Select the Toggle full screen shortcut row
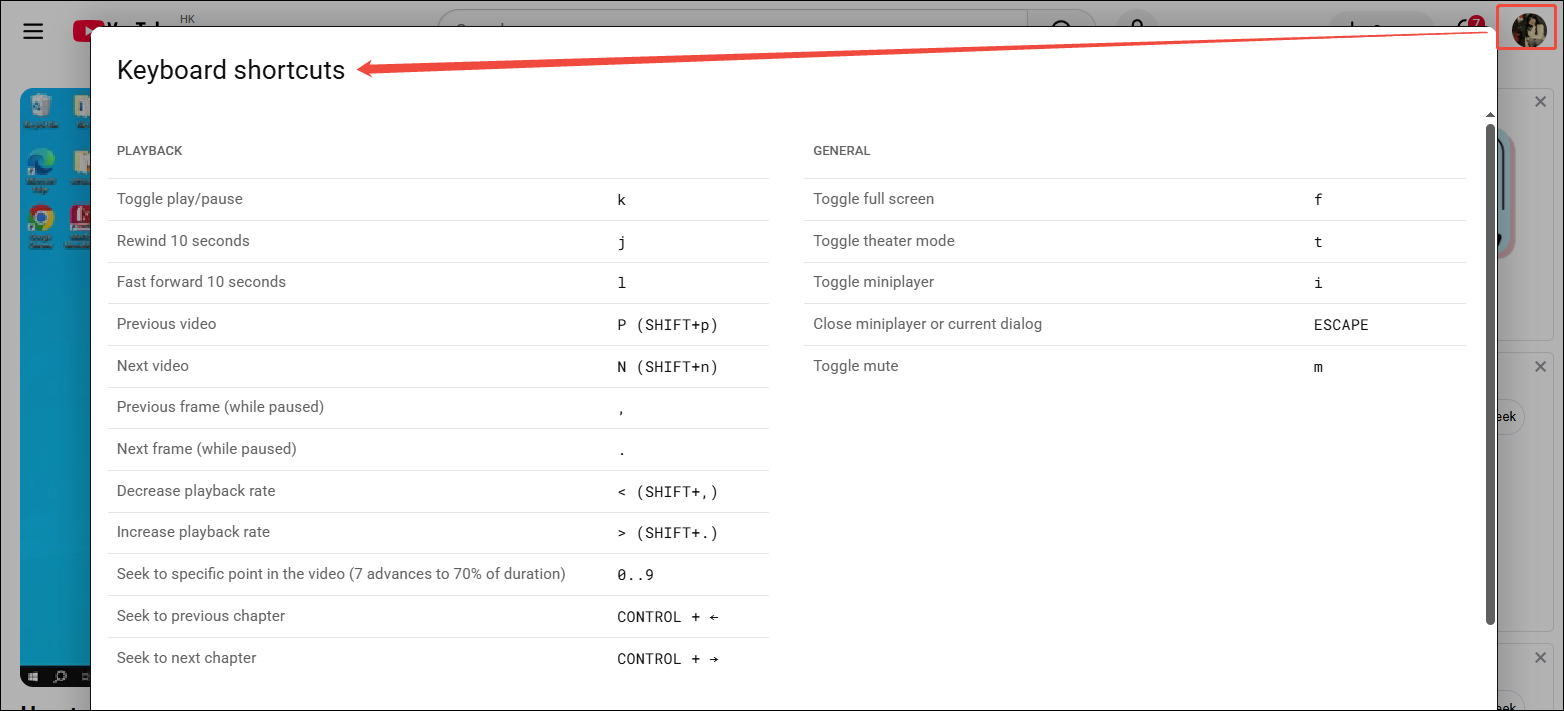 pyautogui.click(x=1135, y=199)
